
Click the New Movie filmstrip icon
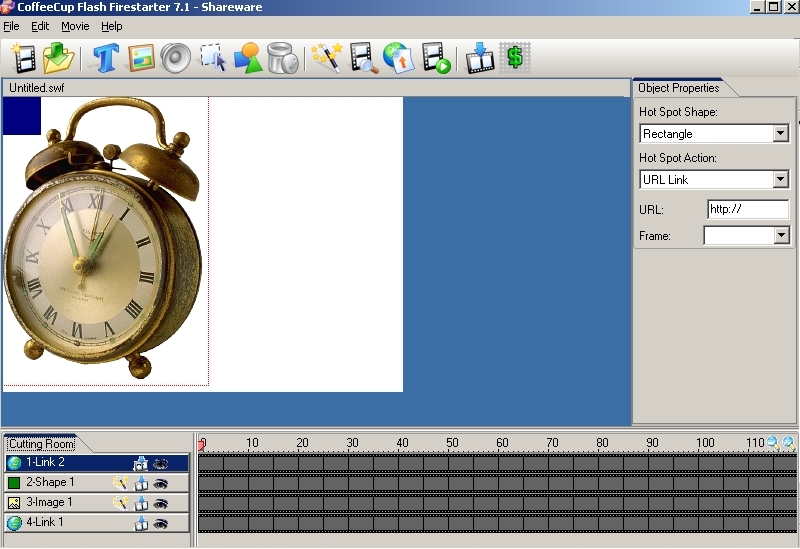[23, 58]
